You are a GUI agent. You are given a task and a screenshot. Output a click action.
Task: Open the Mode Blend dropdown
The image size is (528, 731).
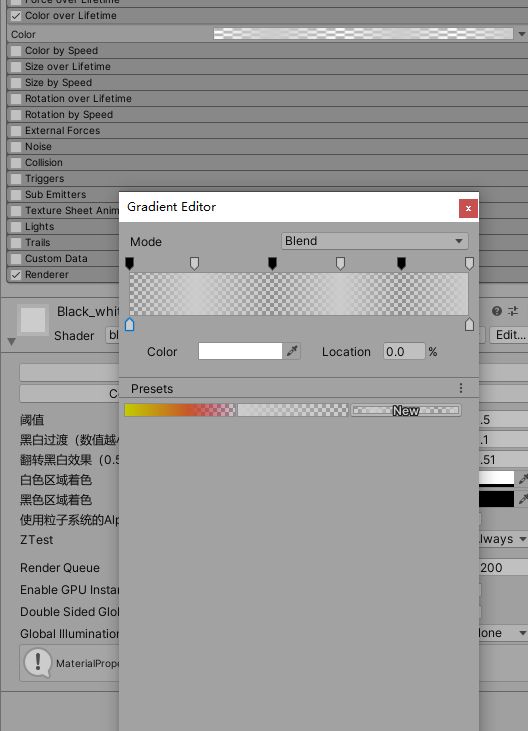pos(375,241)
